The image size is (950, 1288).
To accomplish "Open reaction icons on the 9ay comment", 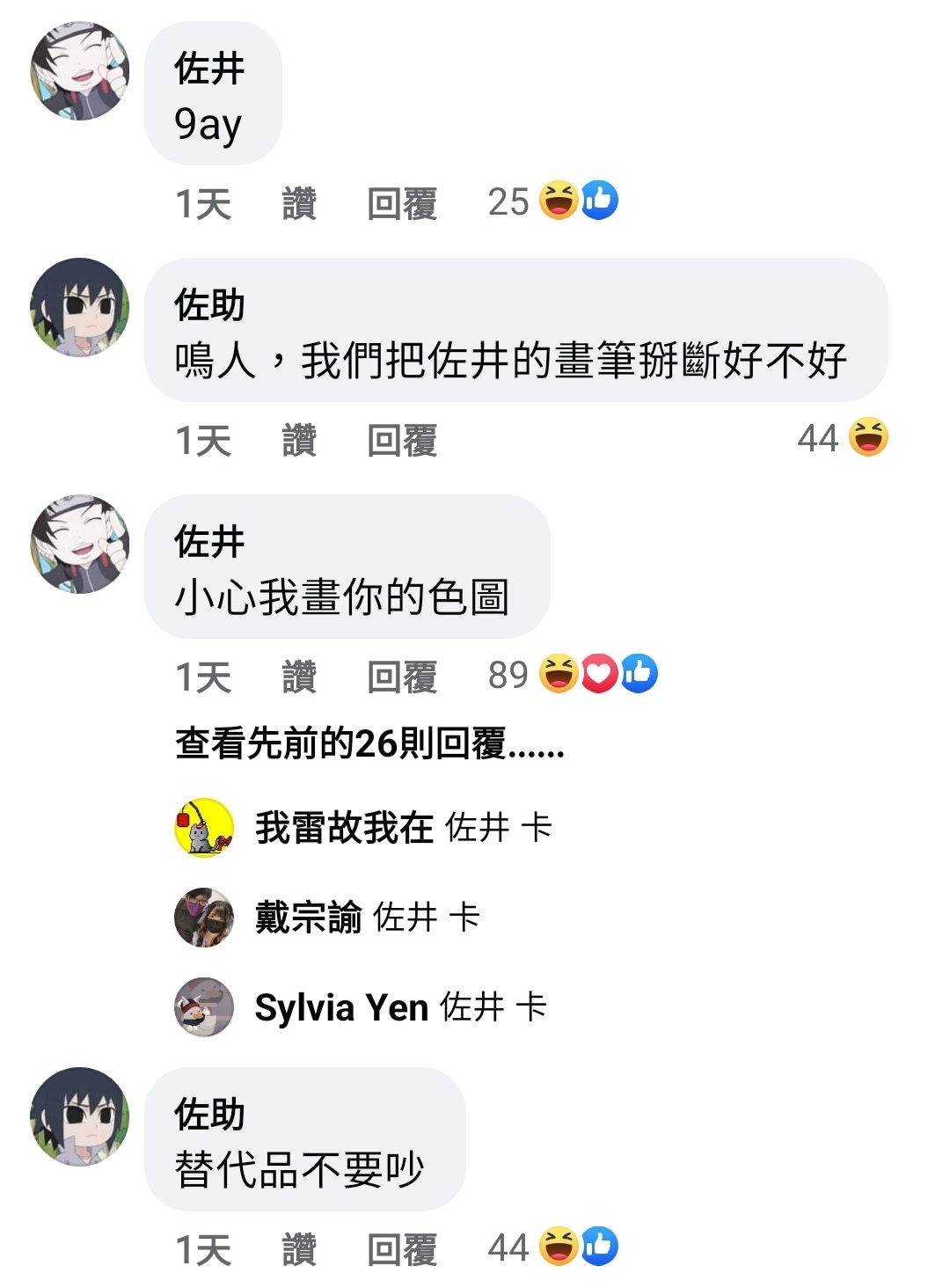I will click(579, 201).
